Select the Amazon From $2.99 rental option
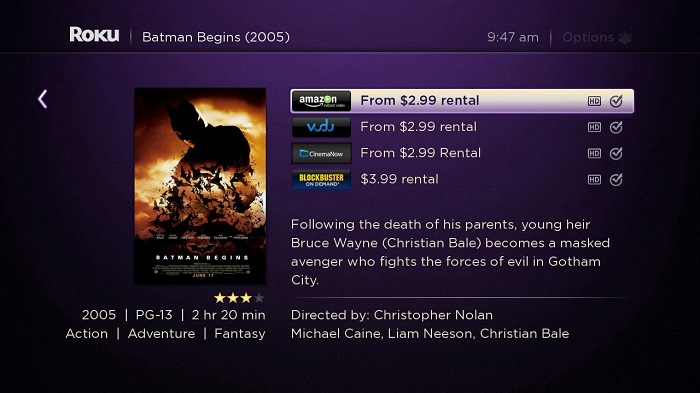Image resolution: width=700 pixels, height=393 pixels. (x=462, y=101)
